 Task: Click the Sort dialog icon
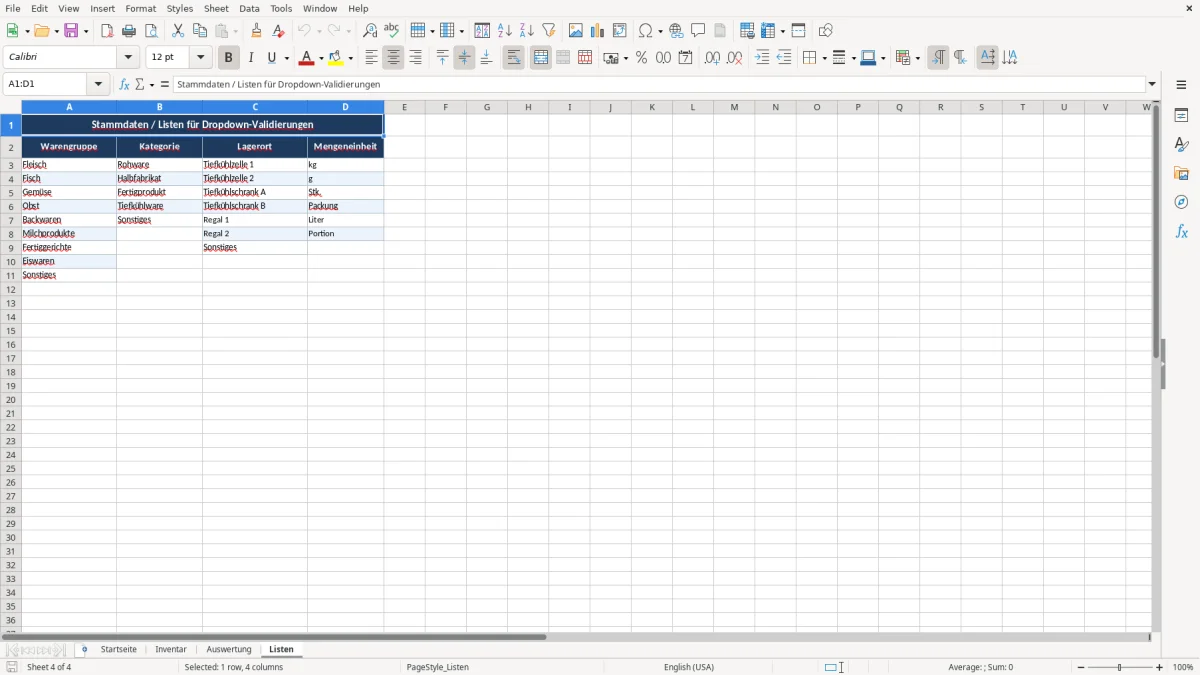pyautogui.click(x=482, y=31)
